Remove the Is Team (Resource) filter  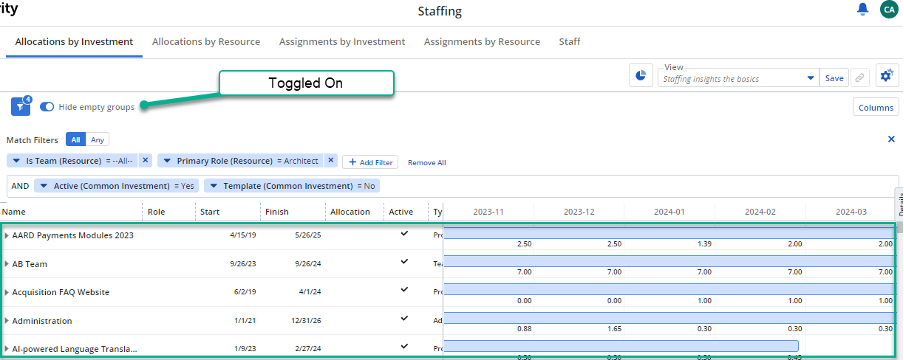tap(145, 161)
